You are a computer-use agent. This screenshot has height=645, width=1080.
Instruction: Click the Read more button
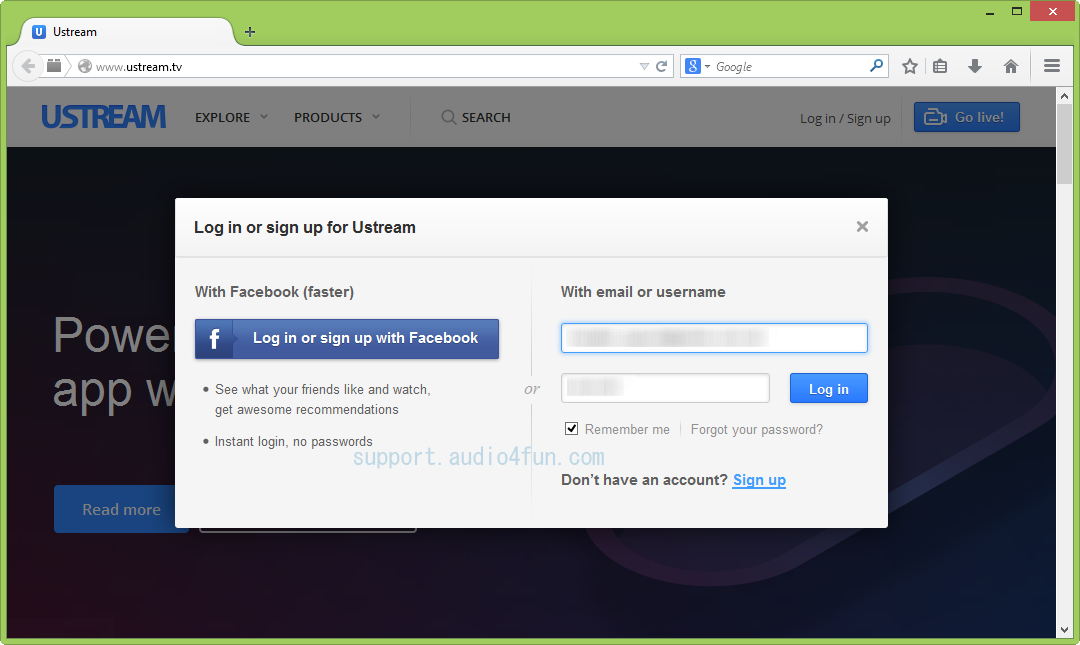pyautogui.click(x=121, y=509)
